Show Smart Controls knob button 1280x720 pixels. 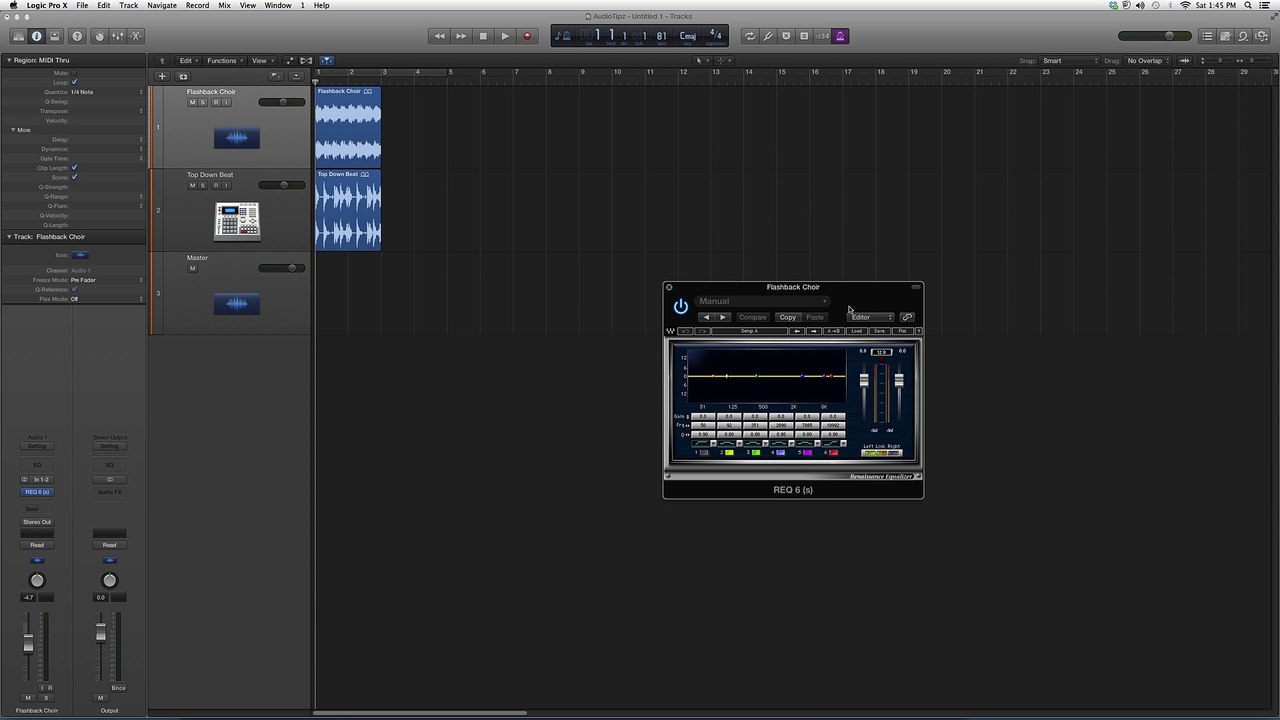pyautogui.click(x=99, y=36)
